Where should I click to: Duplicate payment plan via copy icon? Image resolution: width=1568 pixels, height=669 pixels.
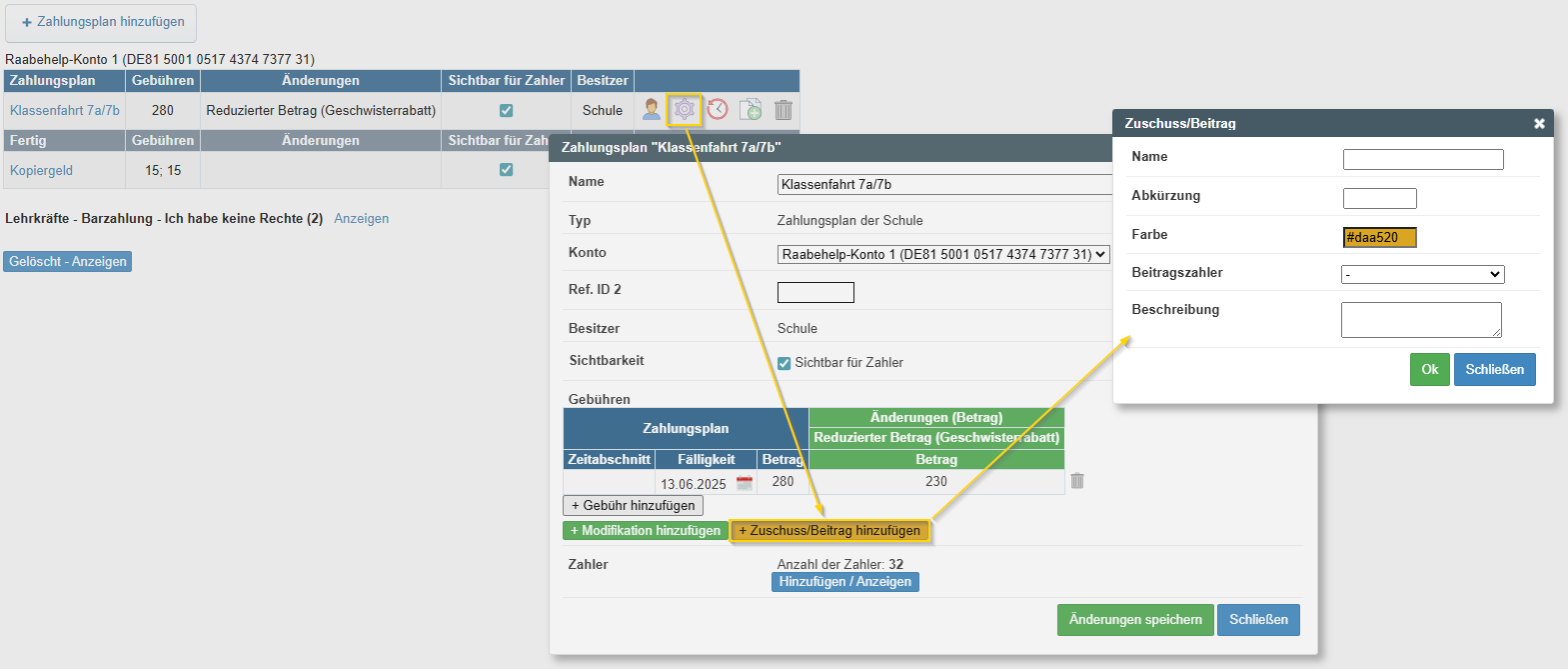(x=751, y=110)
